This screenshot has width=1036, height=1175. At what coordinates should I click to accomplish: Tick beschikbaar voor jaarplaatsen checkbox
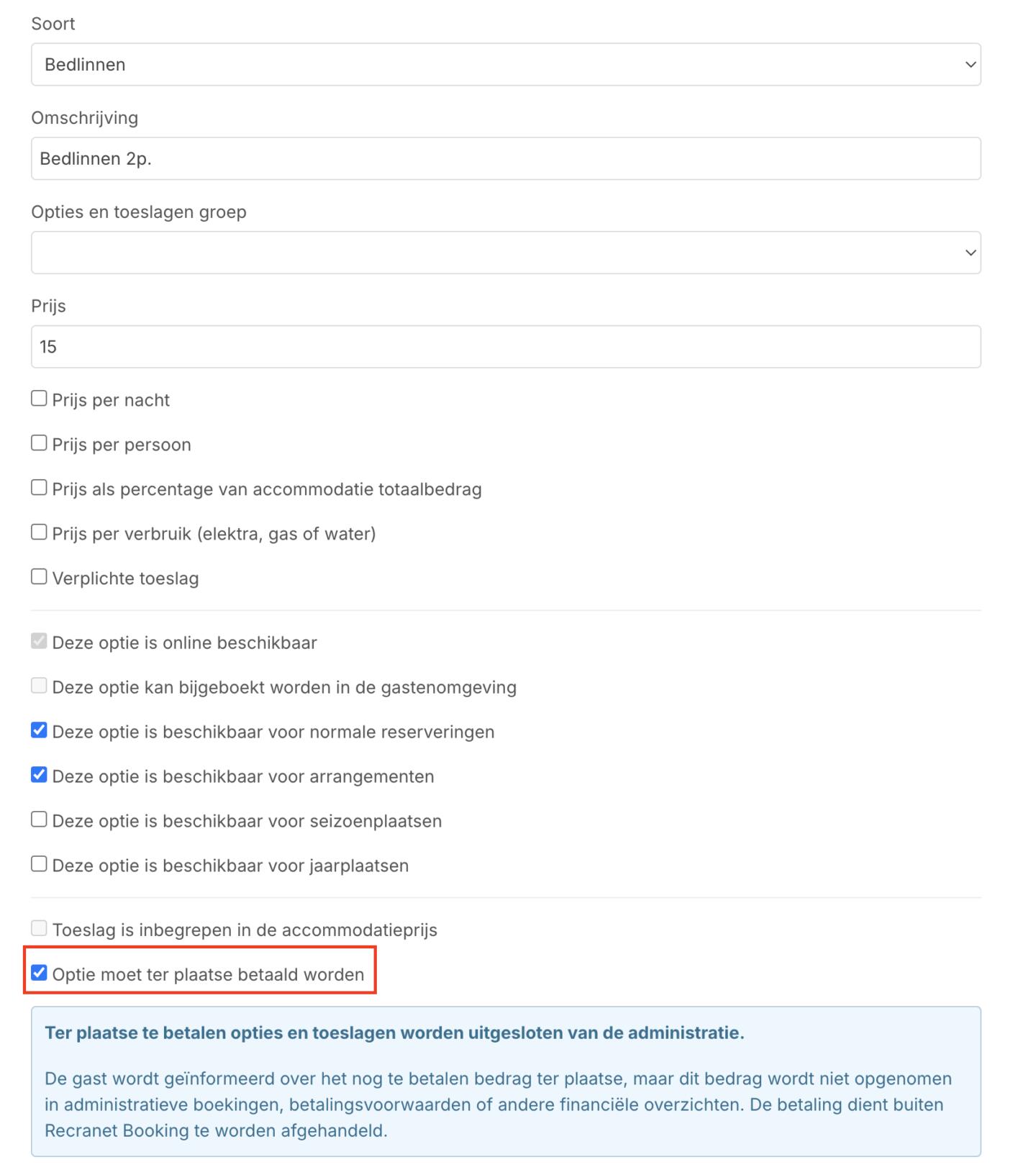pyautogui.click(x=39, y=864)
